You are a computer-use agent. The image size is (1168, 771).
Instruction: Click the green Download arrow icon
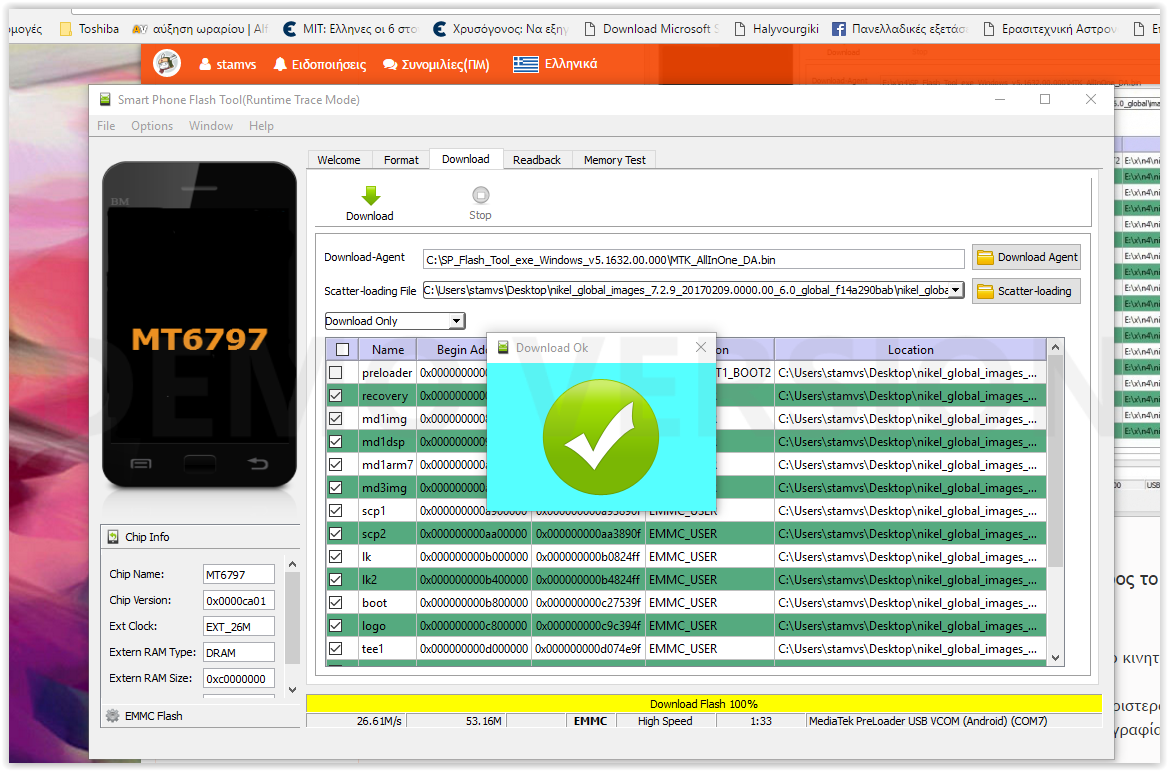[370, 196]
